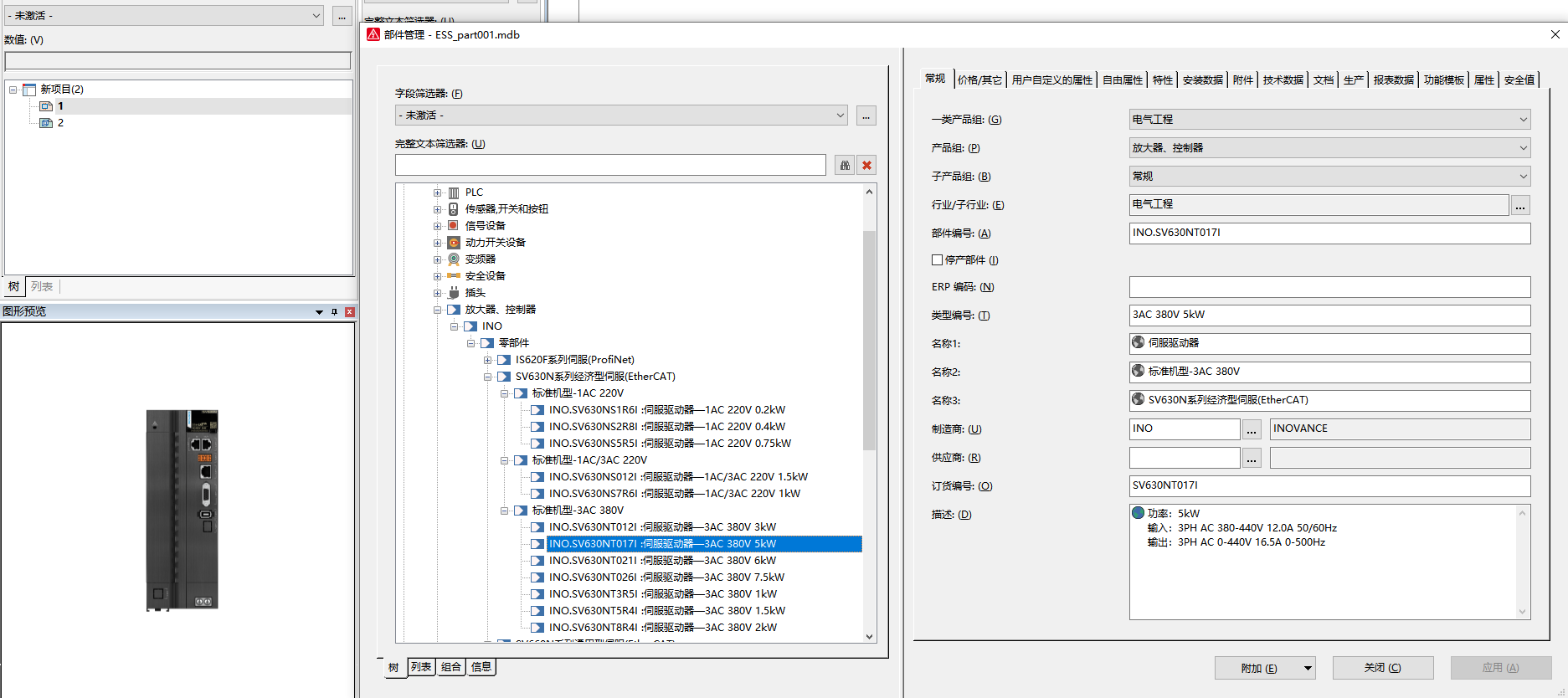The height and width of the screenshot is (698, 1568).
Task: Click the INO manufacturer folder icon
Action: tap(470, 326)
